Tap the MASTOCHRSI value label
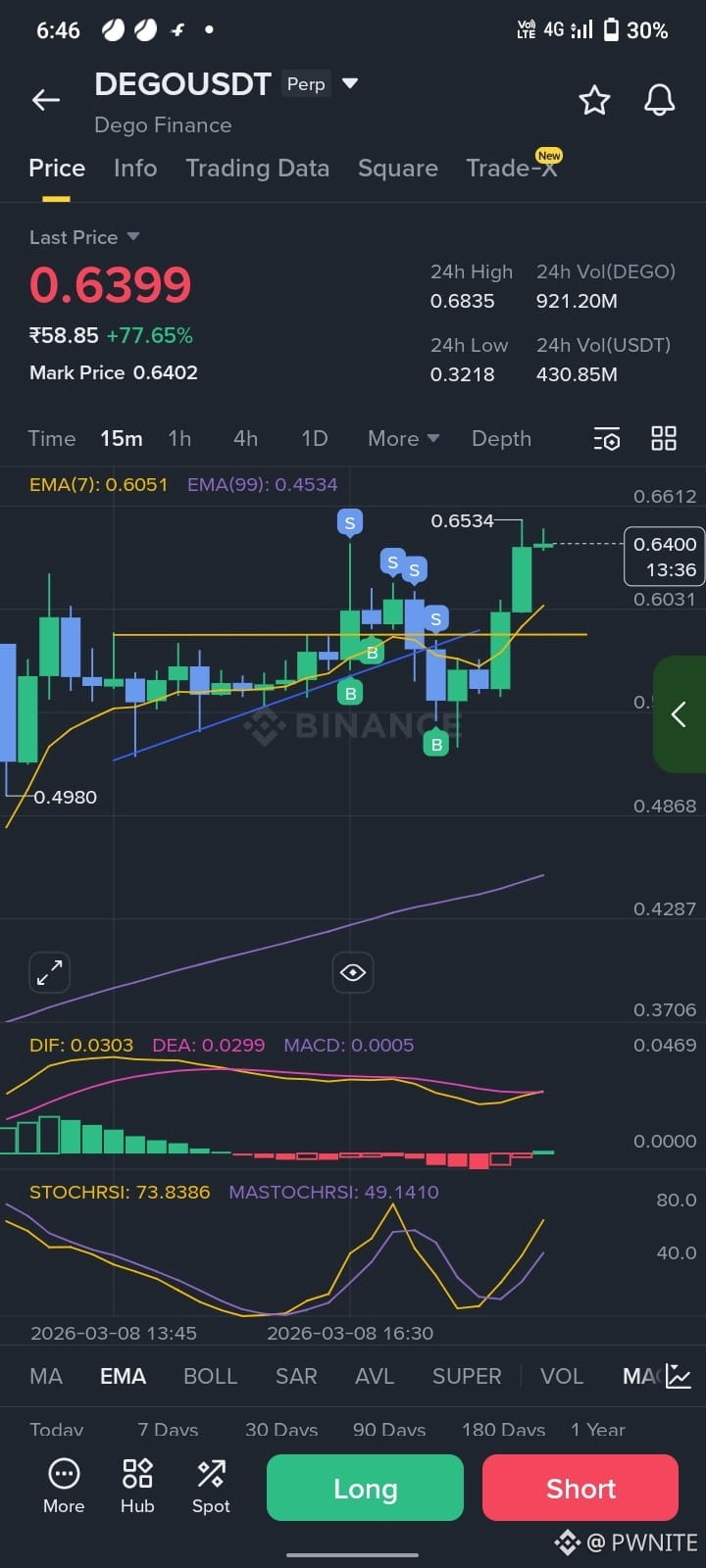706x1568 pixels. click(333, 1192)
